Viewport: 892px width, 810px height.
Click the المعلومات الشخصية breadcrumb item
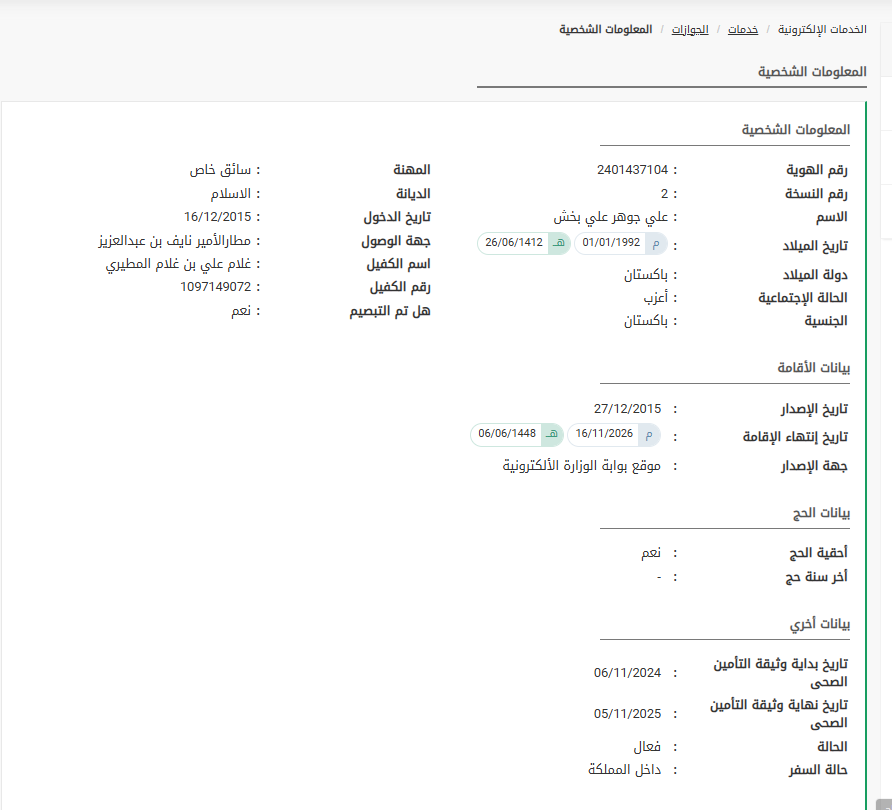605,30
